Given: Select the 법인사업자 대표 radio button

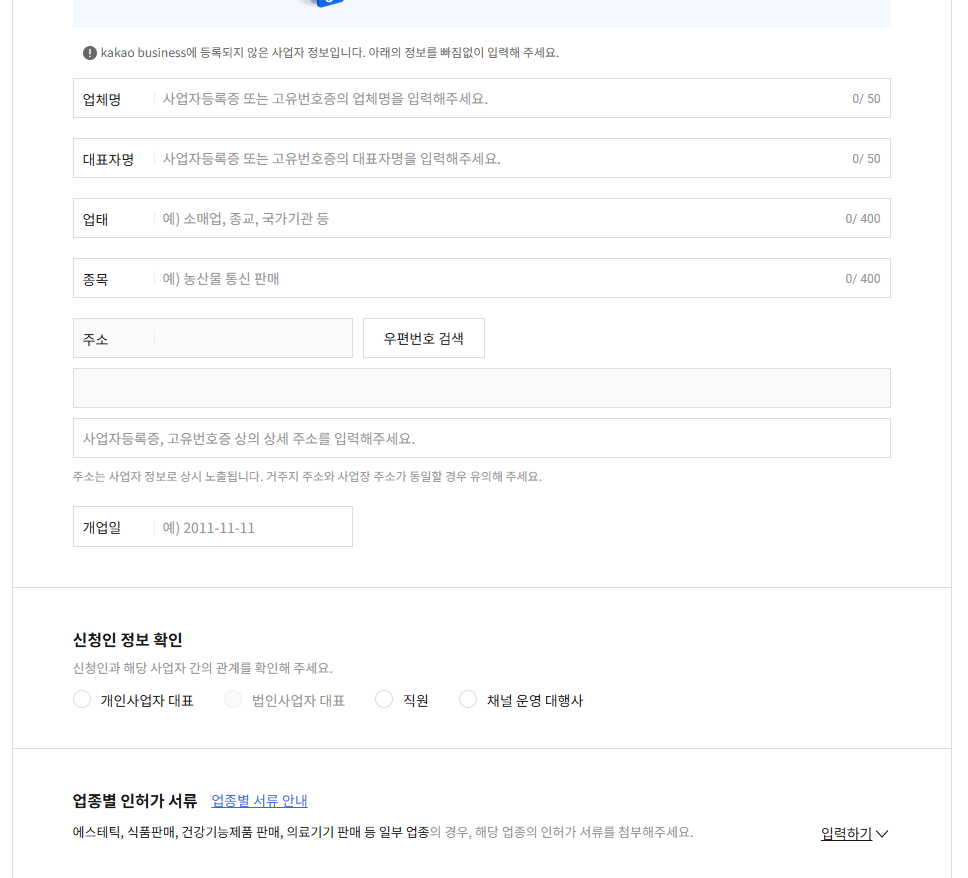Looking at the screenshot, I should [233, 700].
